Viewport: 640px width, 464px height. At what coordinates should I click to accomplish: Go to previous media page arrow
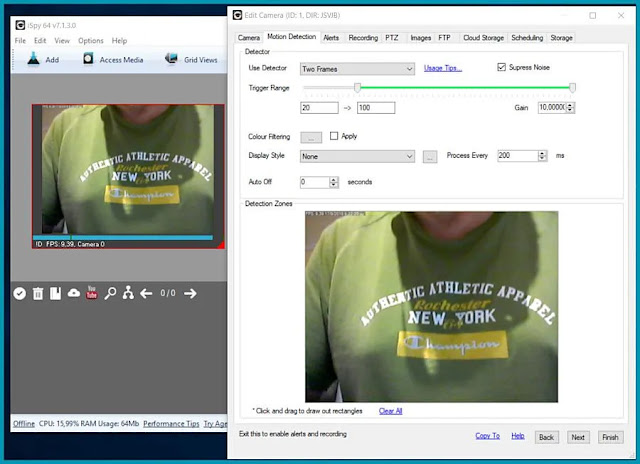(146, 293)
